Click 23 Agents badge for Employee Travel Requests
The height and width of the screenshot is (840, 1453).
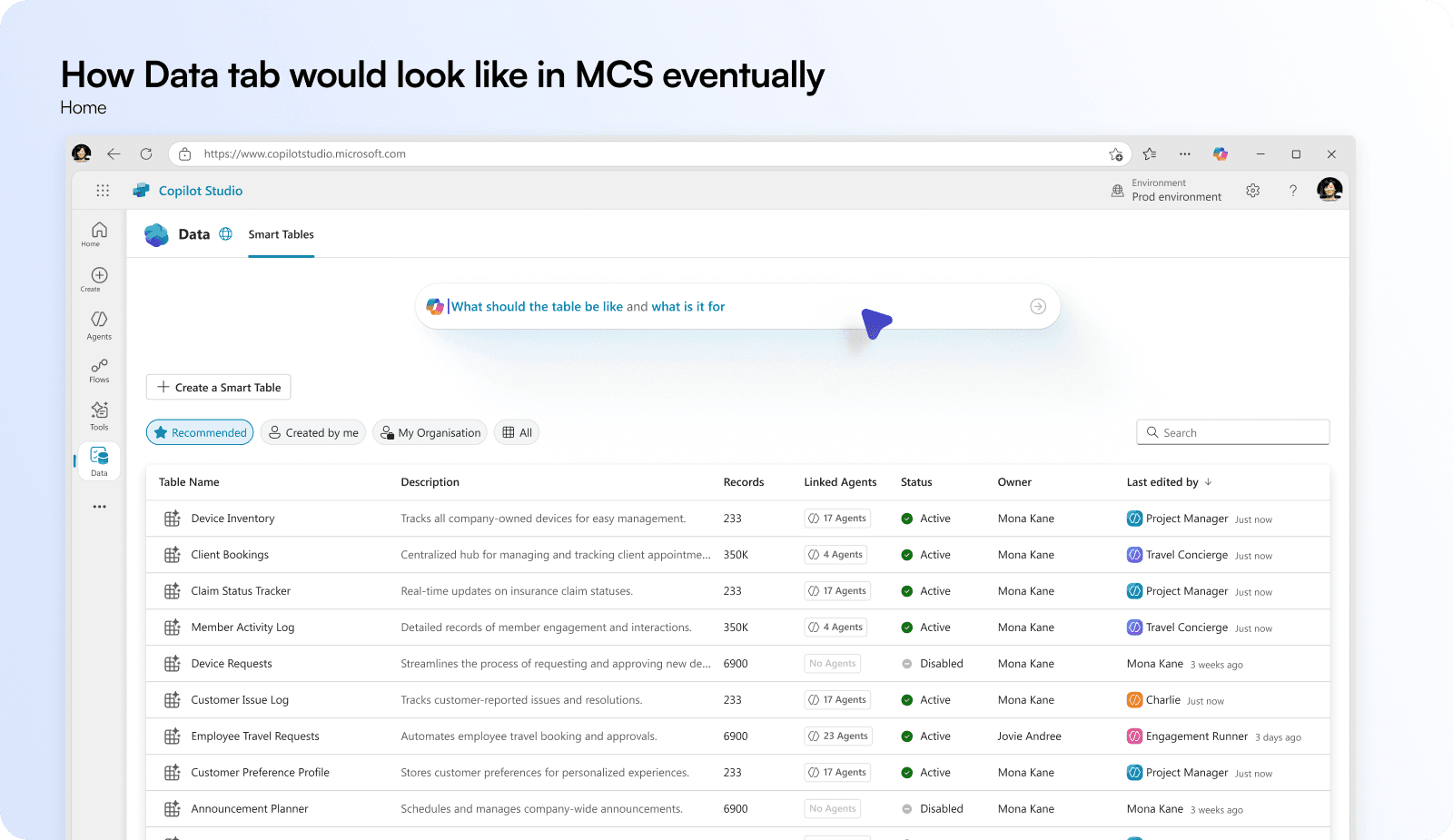tap(838, 736)
